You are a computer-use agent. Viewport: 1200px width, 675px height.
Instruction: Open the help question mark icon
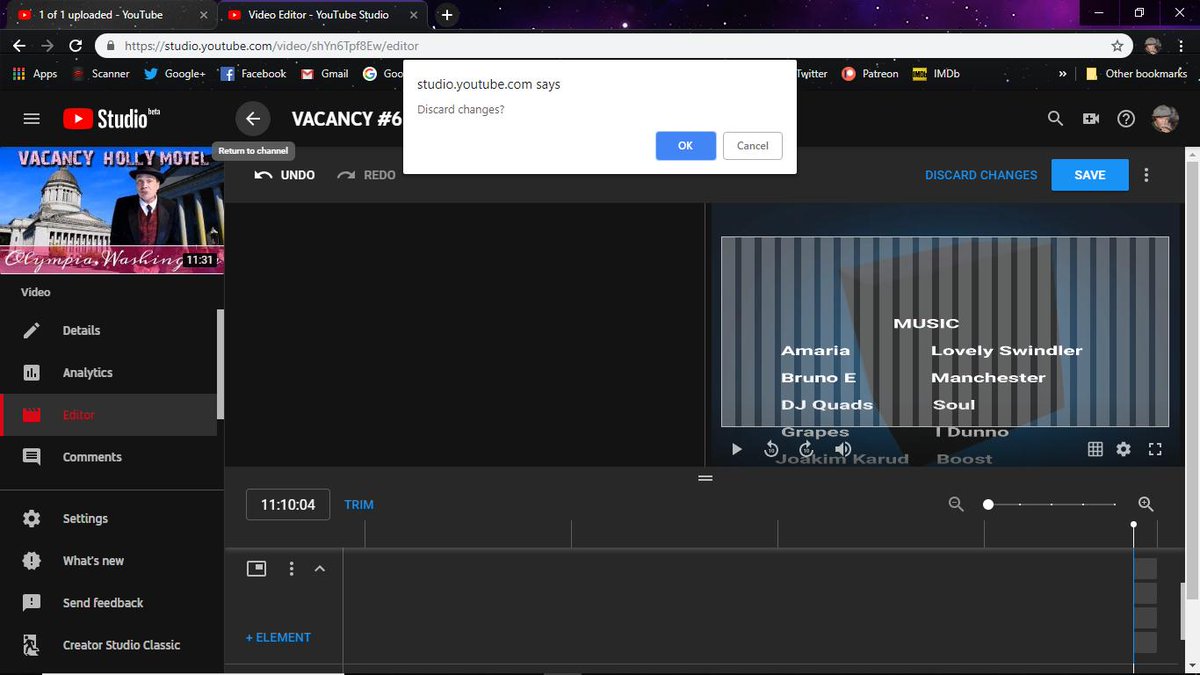tap(1126, 118)
